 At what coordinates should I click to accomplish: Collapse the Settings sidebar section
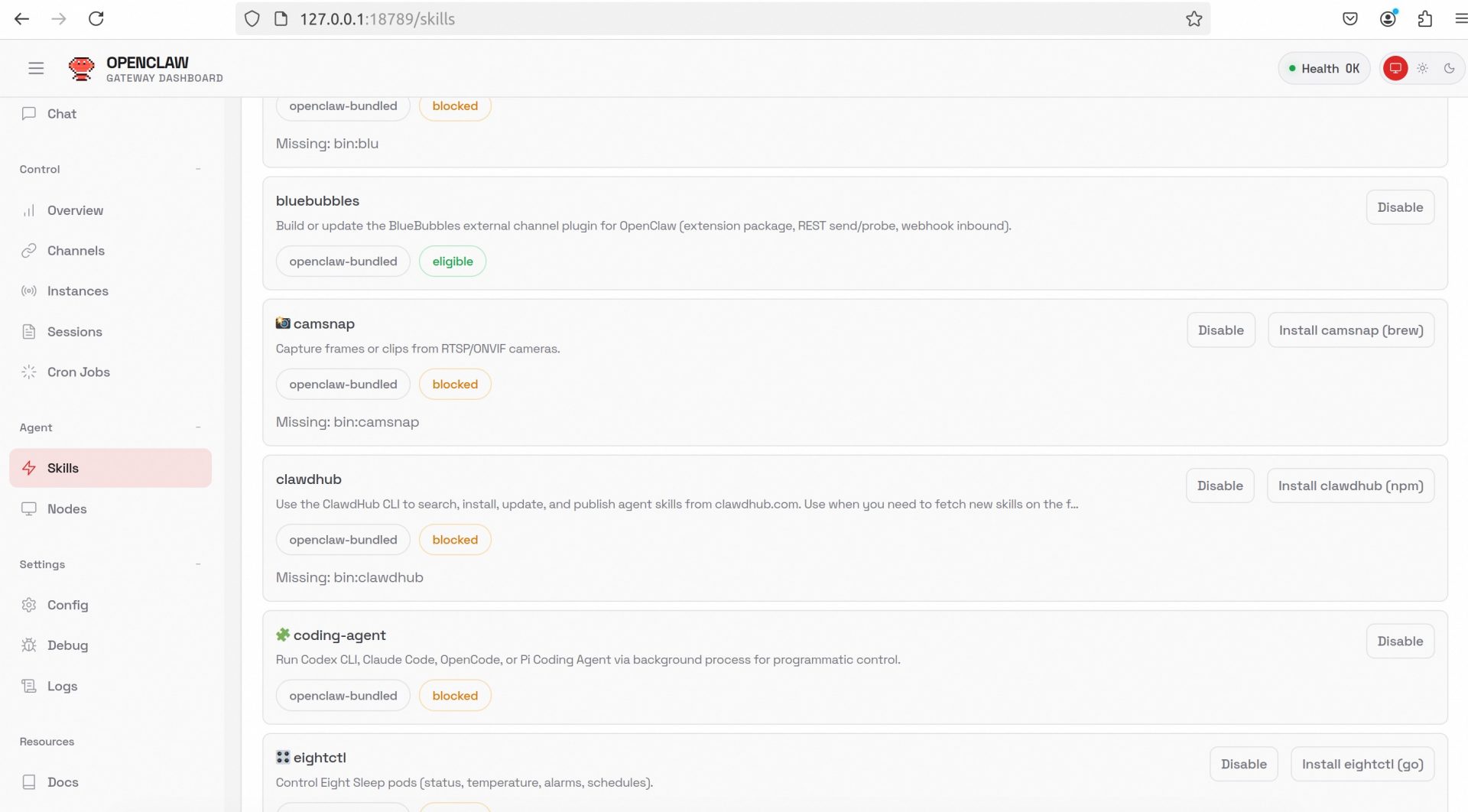pyautogui.click(x=198, y=564)
